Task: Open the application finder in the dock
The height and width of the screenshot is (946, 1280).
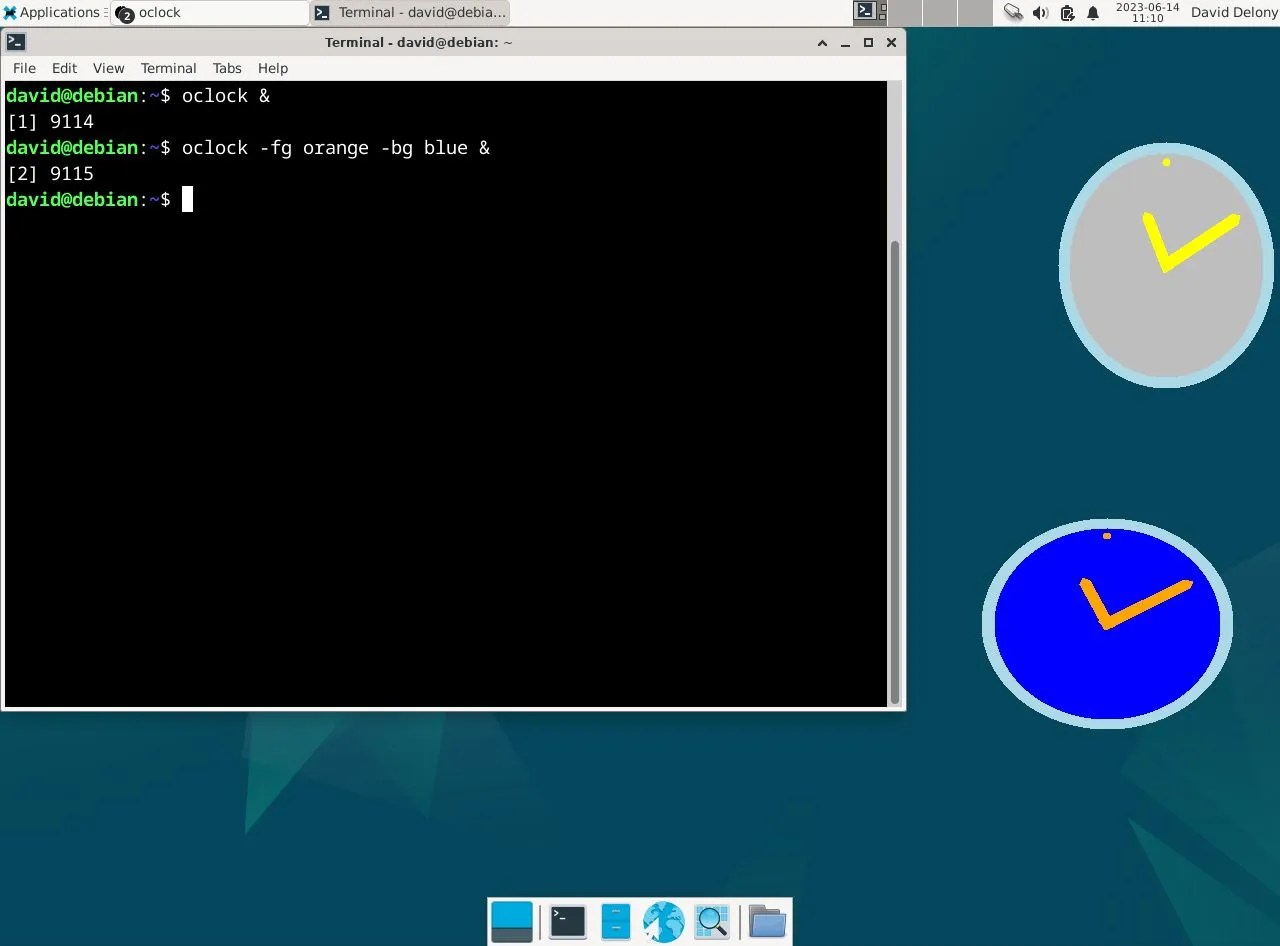Action: click(711, 921)
